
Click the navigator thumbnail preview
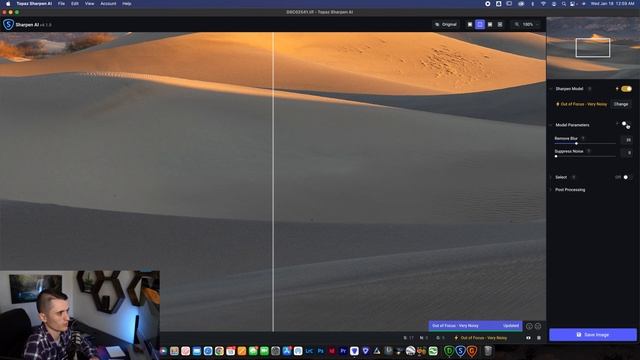(x=593, y=48)
